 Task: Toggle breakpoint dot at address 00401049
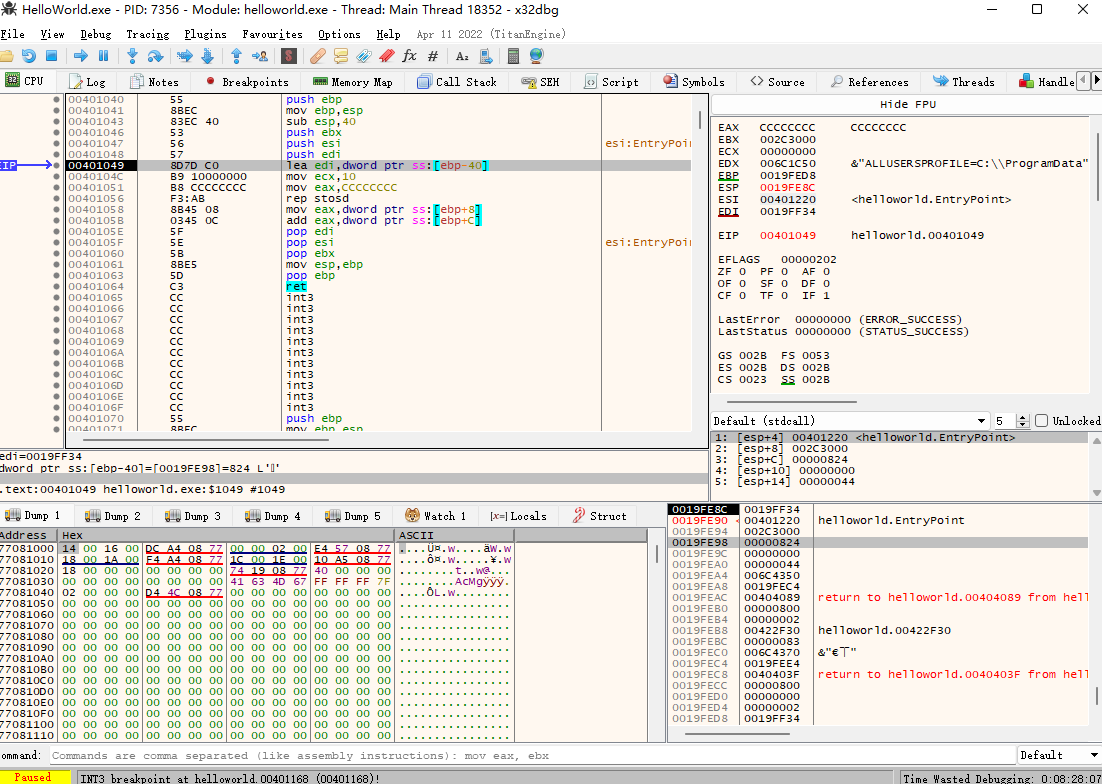click(56, 165)
